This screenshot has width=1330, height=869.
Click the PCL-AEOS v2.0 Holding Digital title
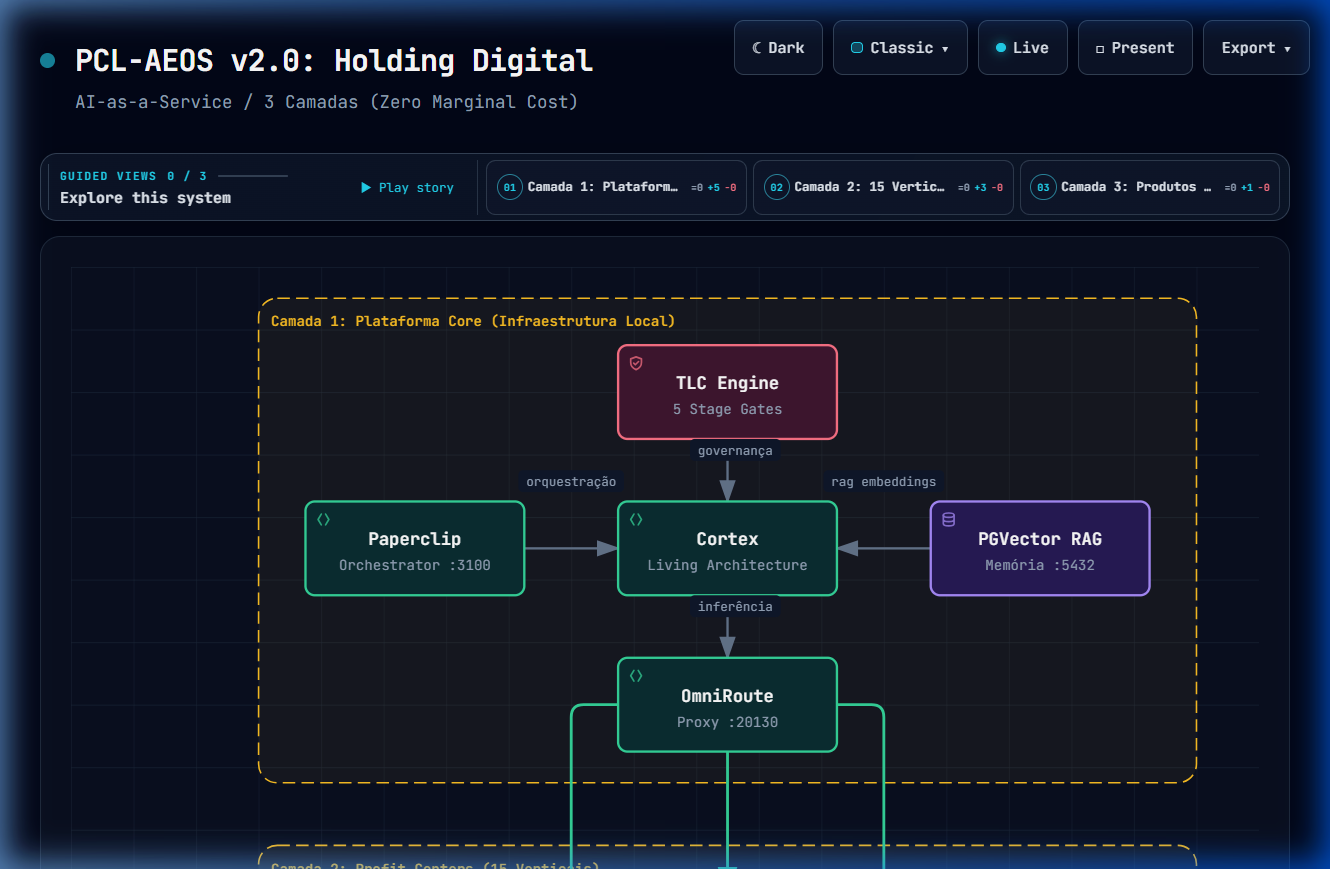coord(334,61)
